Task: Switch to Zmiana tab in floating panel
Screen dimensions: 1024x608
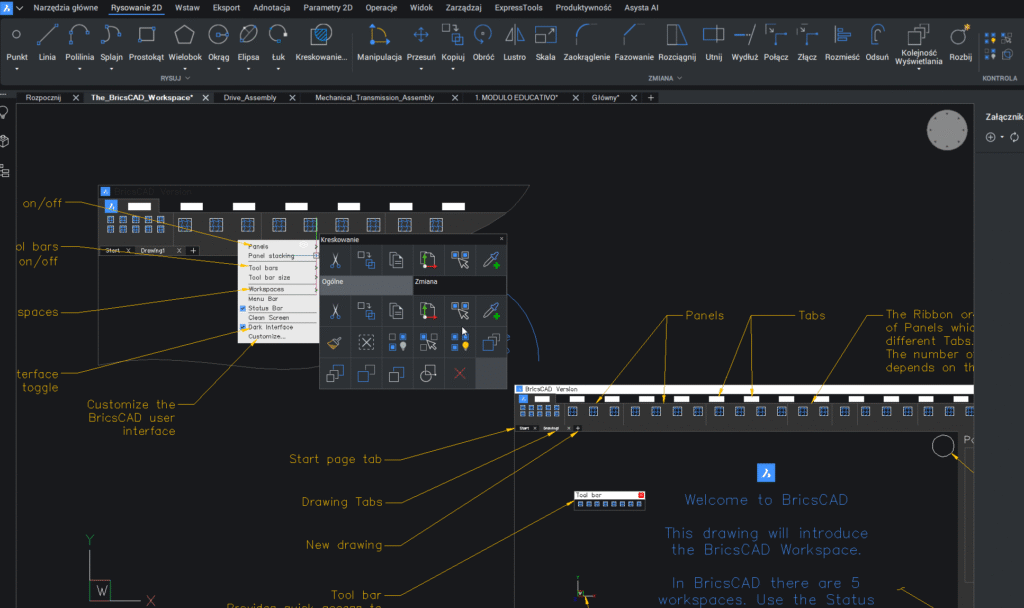Action: pyautogui.click(x=427, y=284)
